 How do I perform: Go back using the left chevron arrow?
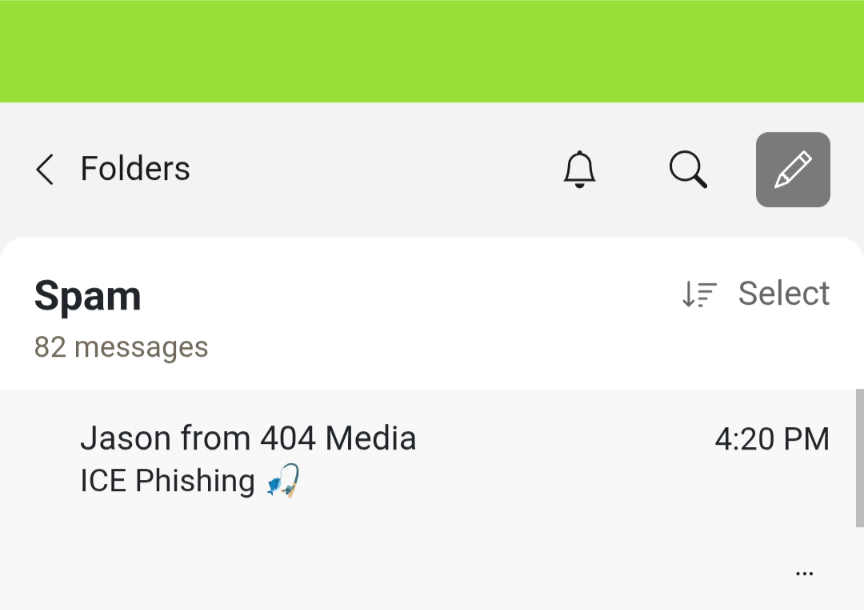point(44,169)
